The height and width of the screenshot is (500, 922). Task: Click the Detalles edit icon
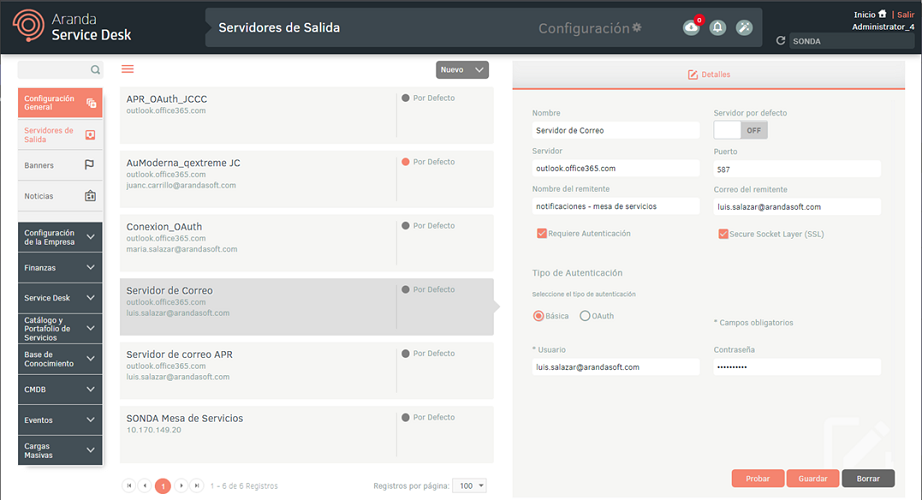point(693,75)
